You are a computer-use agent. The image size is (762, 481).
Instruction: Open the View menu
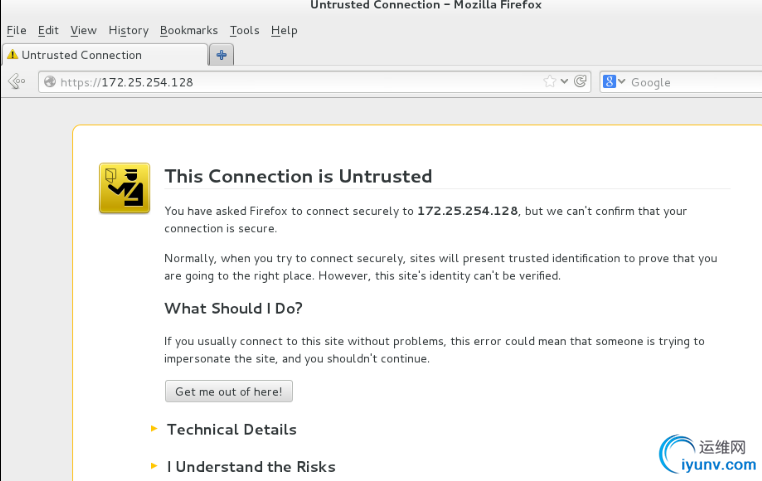click(x=83, y=30)
